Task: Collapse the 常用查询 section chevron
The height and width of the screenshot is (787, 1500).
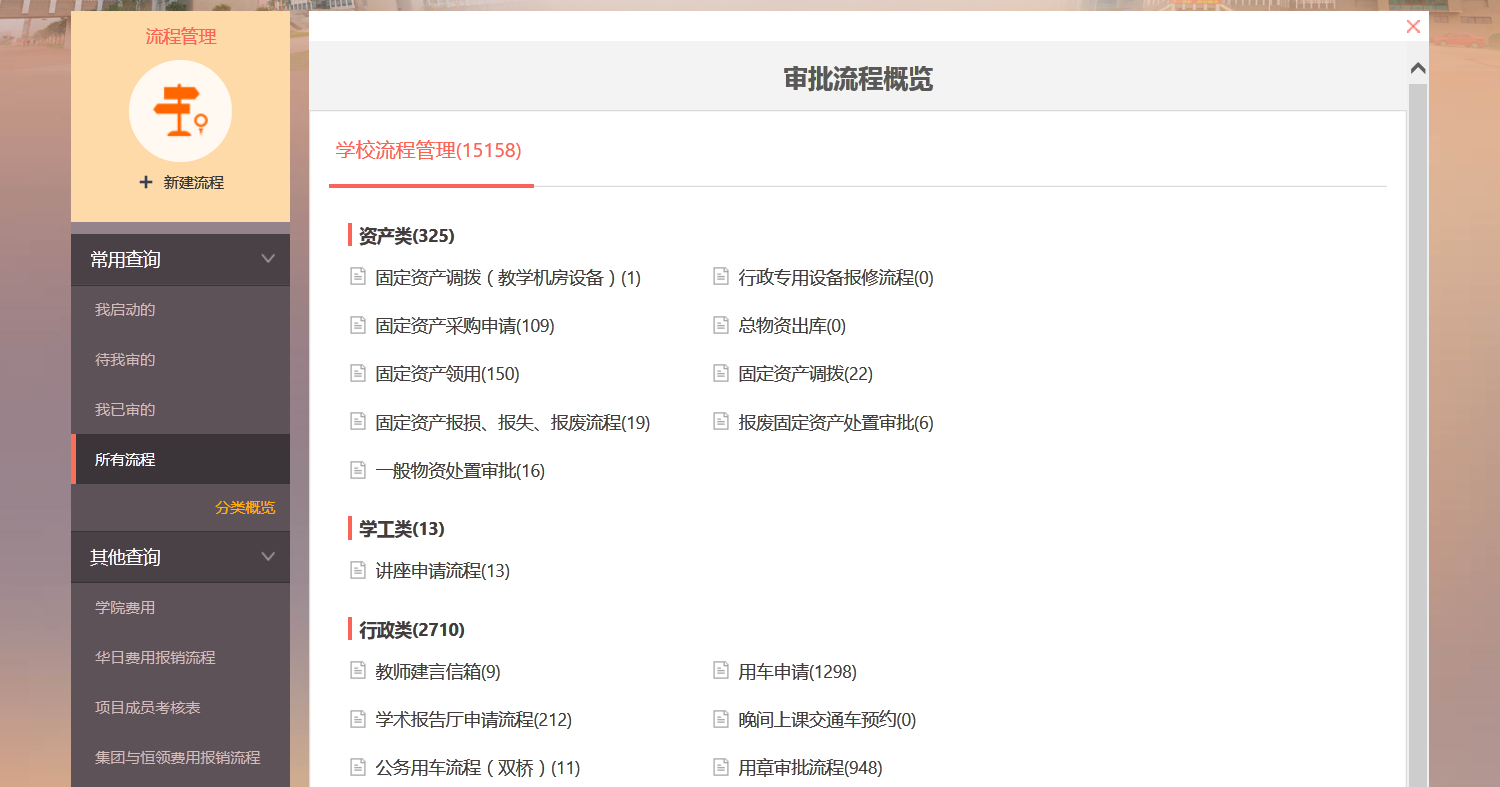Action: pos(268,259)
